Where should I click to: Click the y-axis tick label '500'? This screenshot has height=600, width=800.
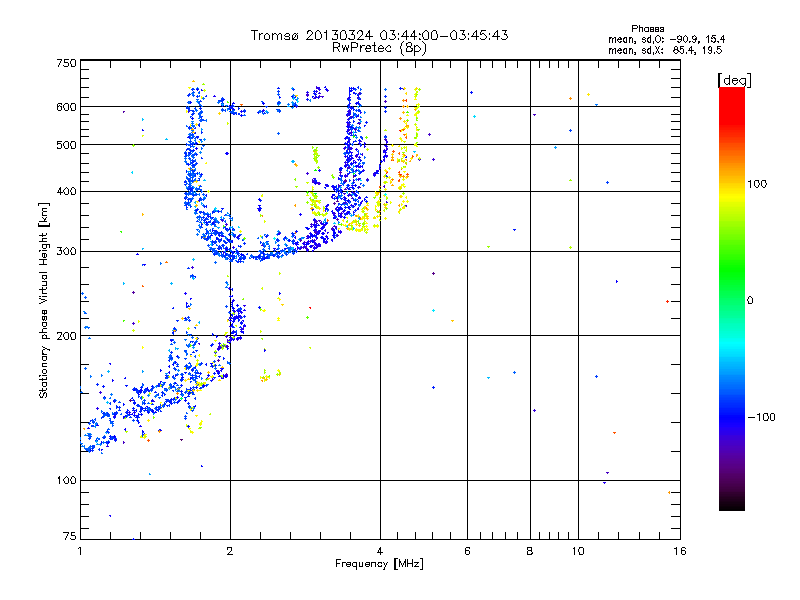[66, 145]
